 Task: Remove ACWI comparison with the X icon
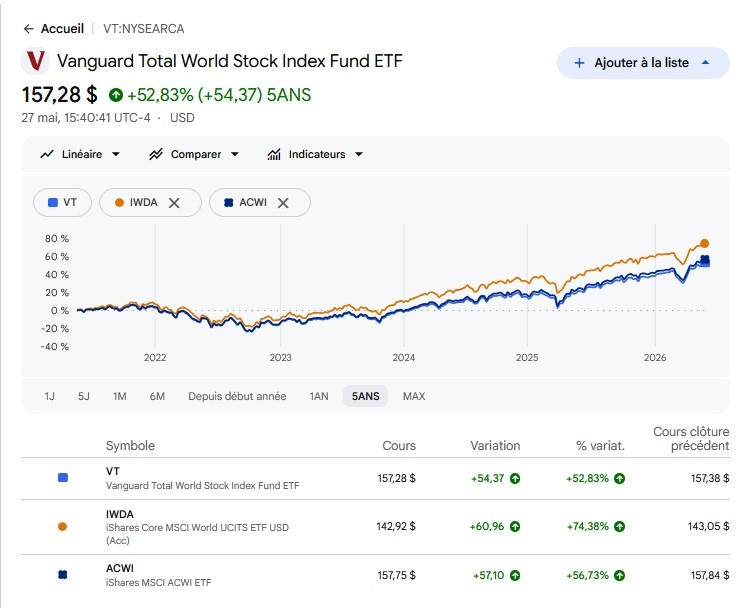click(283, 203)
